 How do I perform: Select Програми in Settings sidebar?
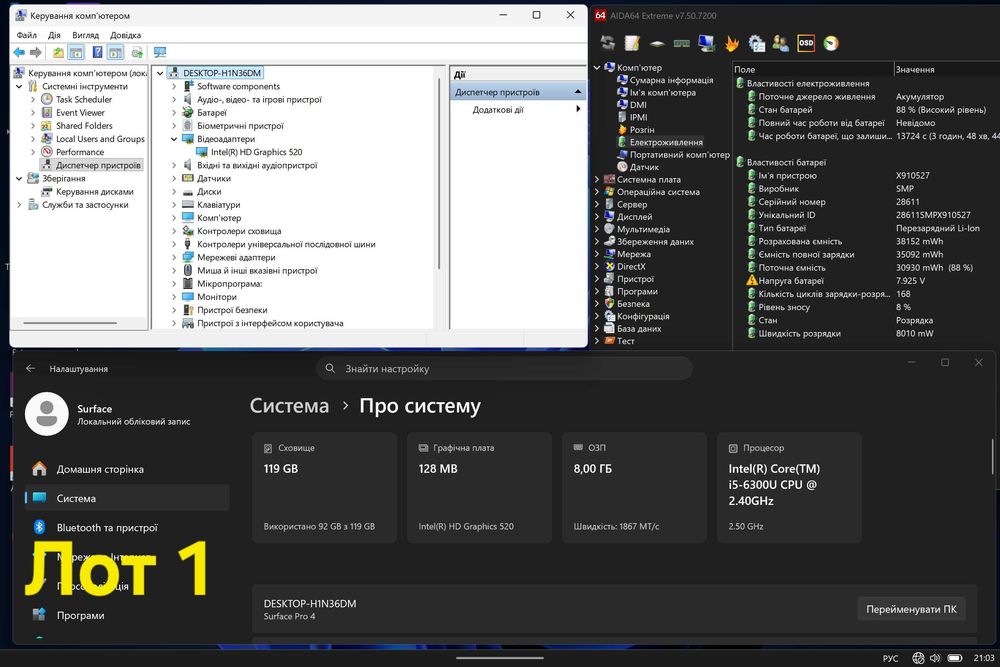128,615
